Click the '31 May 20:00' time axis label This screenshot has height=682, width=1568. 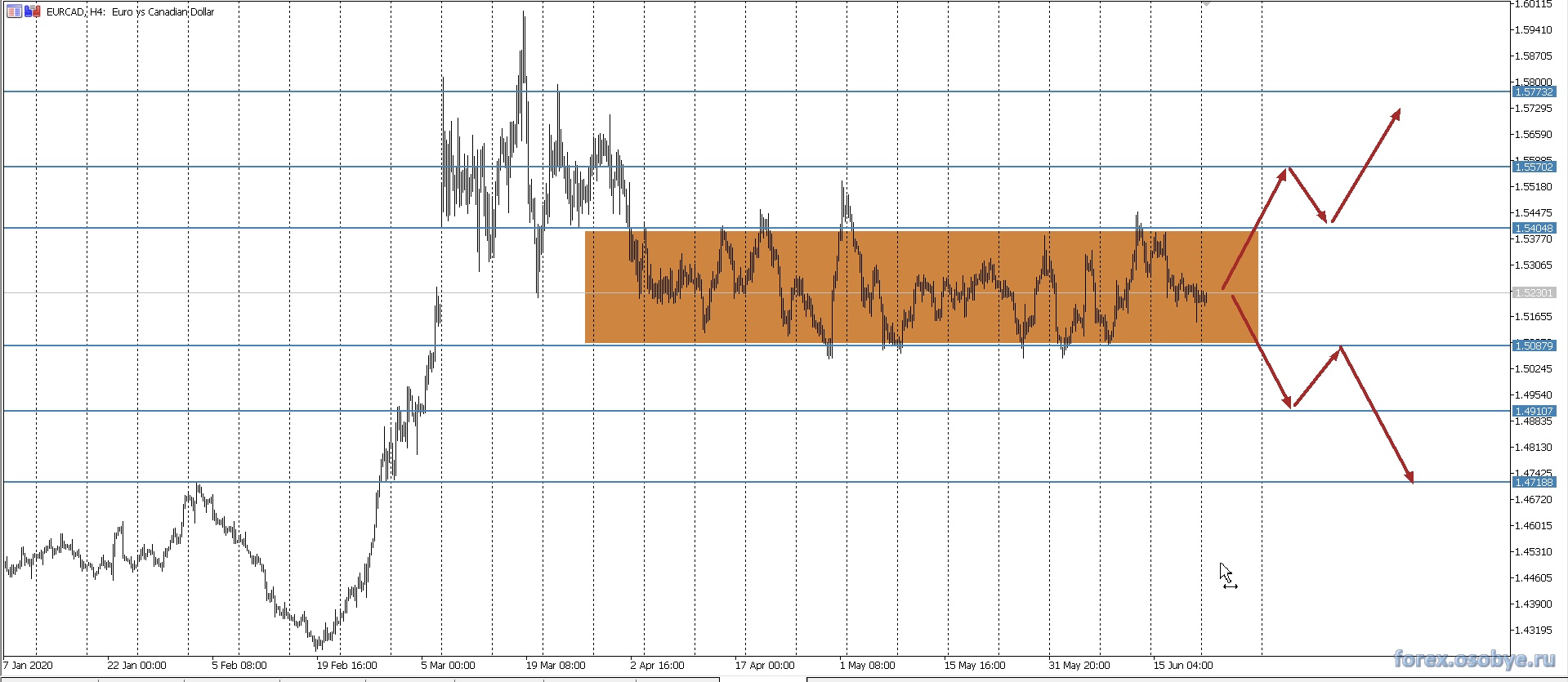(1079, 666)
